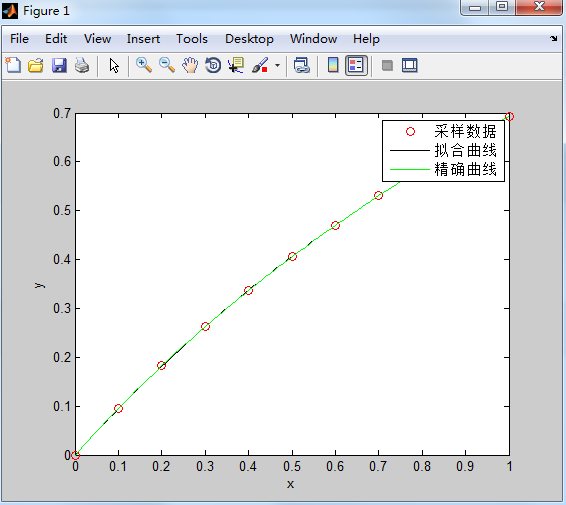The width and height of the screenshot is (566, 505).
Task: Click the red data marker at x=0.3
Action: click(x=205, y=327)
